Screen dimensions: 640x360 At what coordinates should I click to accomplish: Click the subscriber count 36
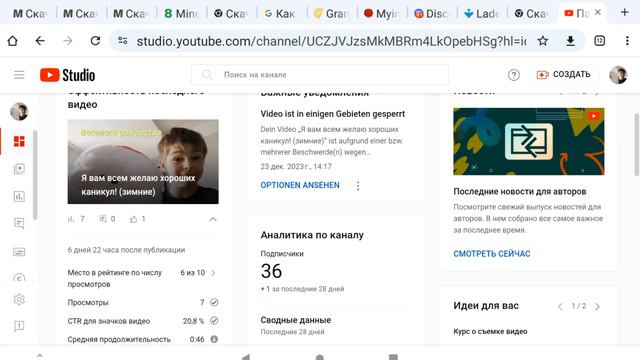(x=271, y=271)
